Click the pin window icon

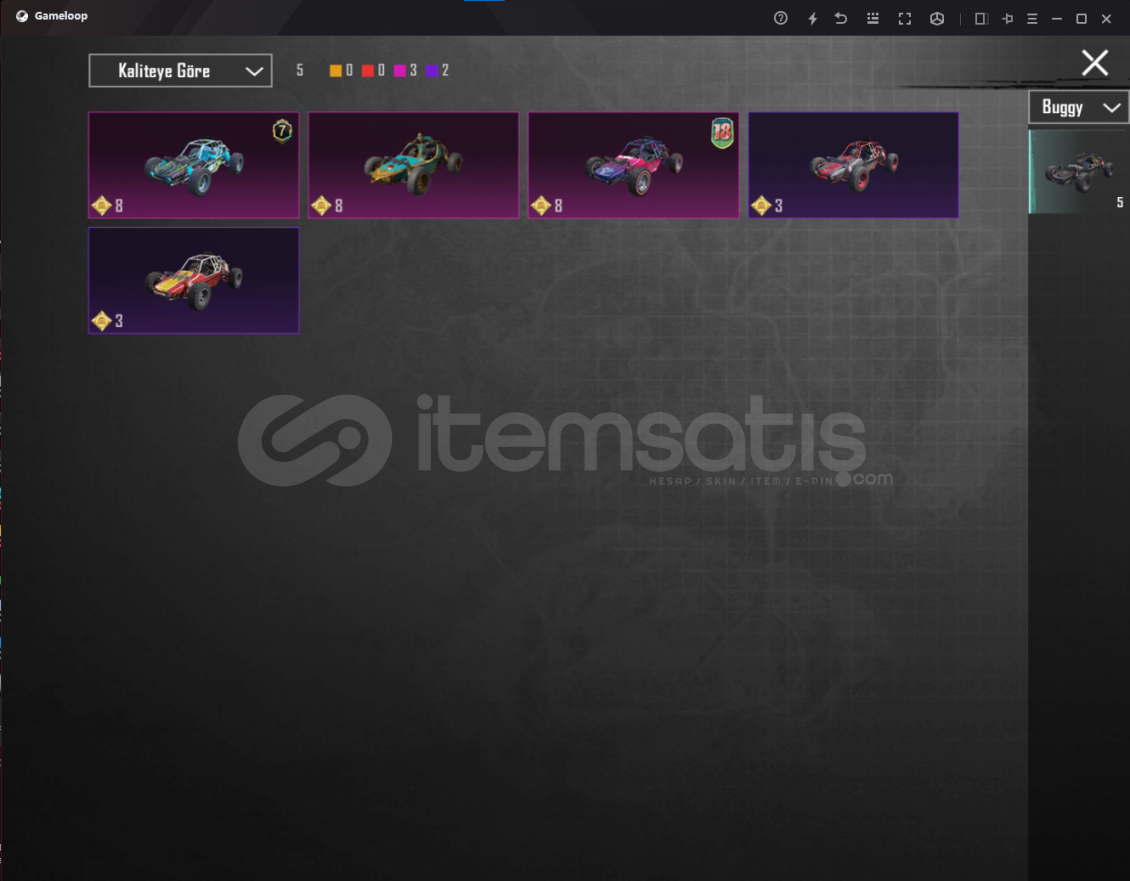coord(1007,19)
